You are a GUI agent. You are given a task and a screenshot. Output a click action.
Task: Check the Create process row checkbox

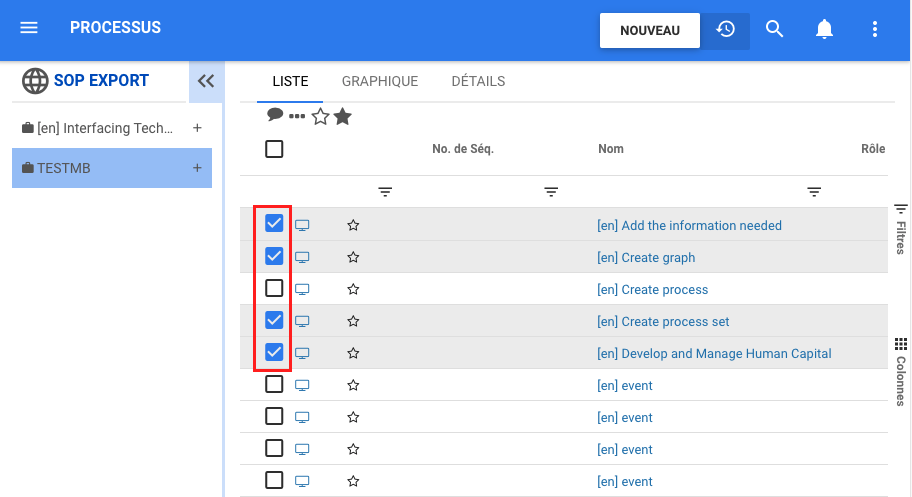pyautogui.click(x=274, y=289)
